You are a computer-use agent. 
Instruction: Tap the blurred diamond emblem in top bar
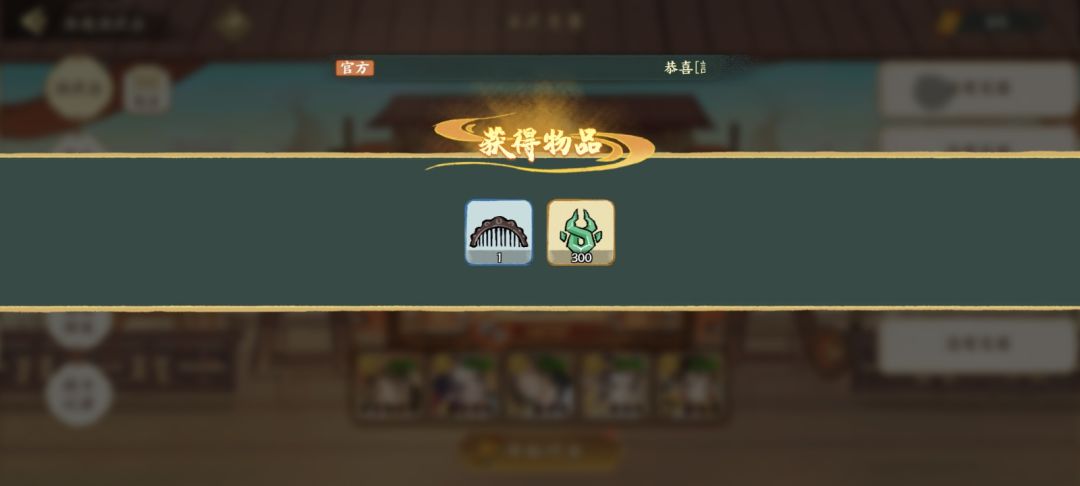pyautogui.click(x=233, y=23)
